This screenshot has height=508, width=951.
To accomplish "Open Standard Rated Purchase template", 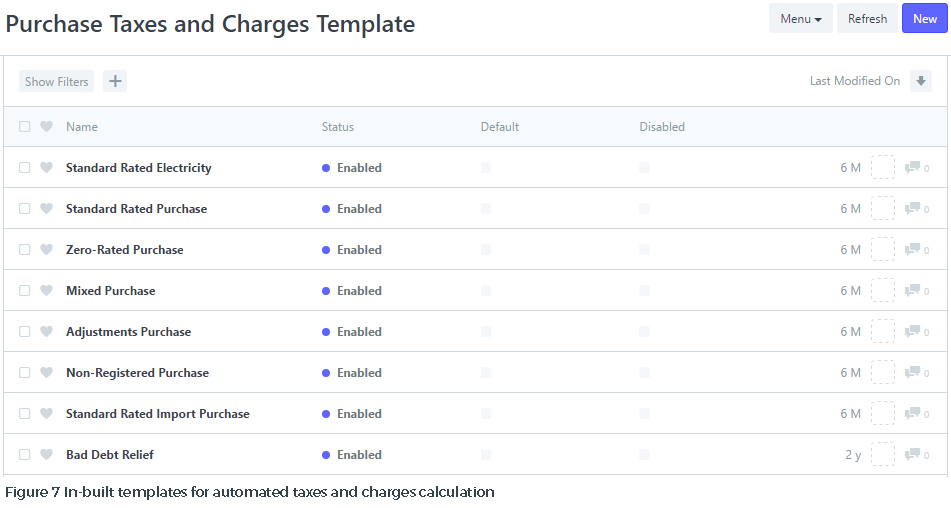I will pyautogui.click(x=136, y=209).
